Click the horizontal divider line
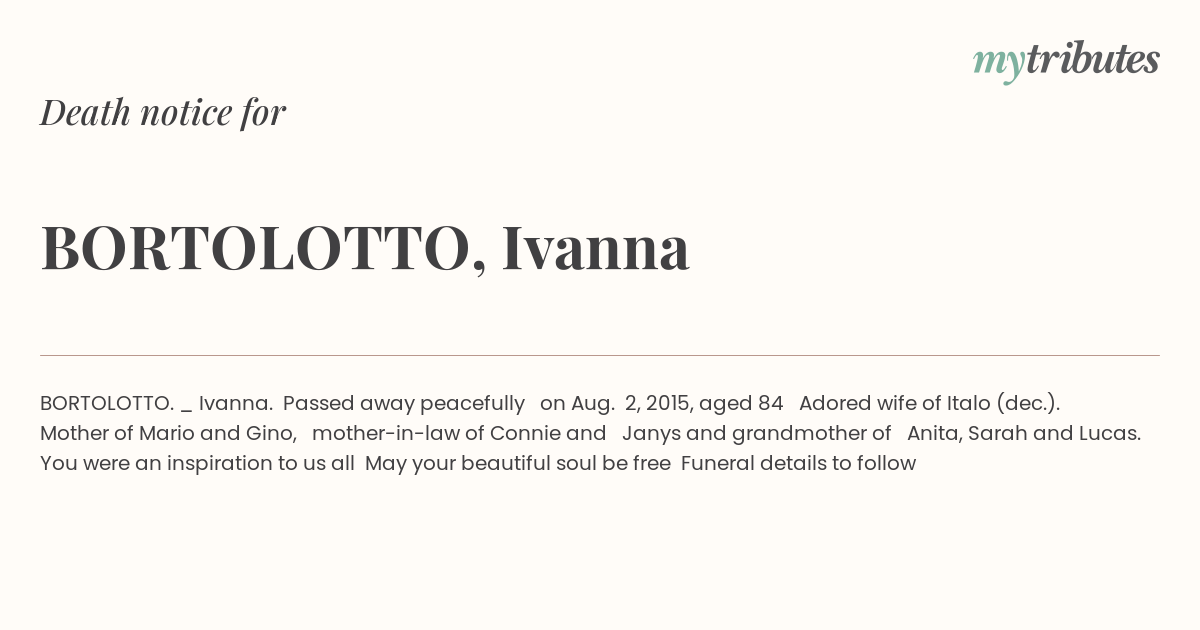This screenshot has height=630, width=1200. pos(600,355)
